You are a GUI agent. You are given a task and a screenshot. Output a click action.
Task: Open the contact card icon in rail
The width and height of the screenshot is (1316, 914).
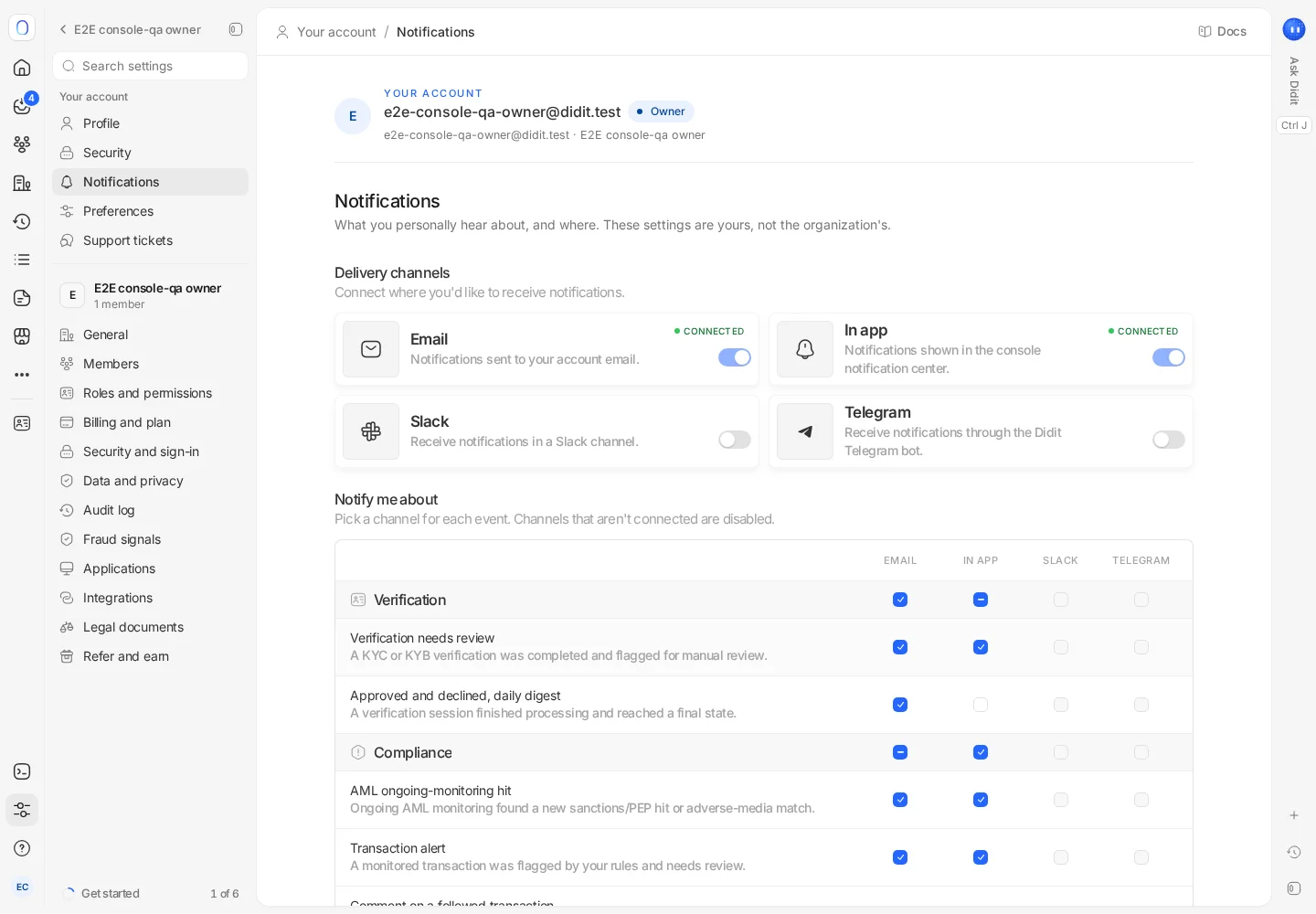point(22,423)
